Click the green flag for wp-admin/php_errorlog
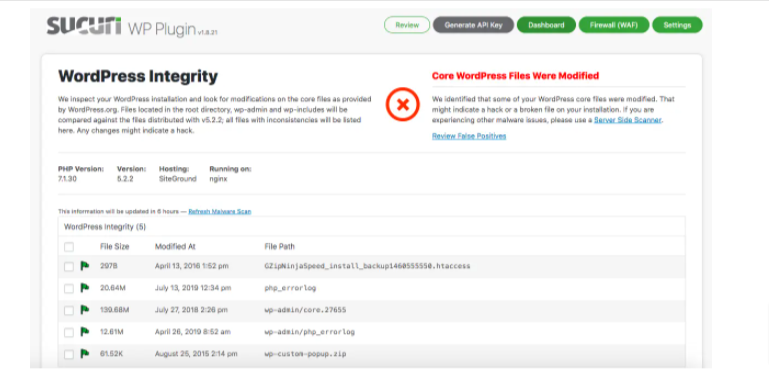The width and height of the screenshot is (769, 376). 85,332
